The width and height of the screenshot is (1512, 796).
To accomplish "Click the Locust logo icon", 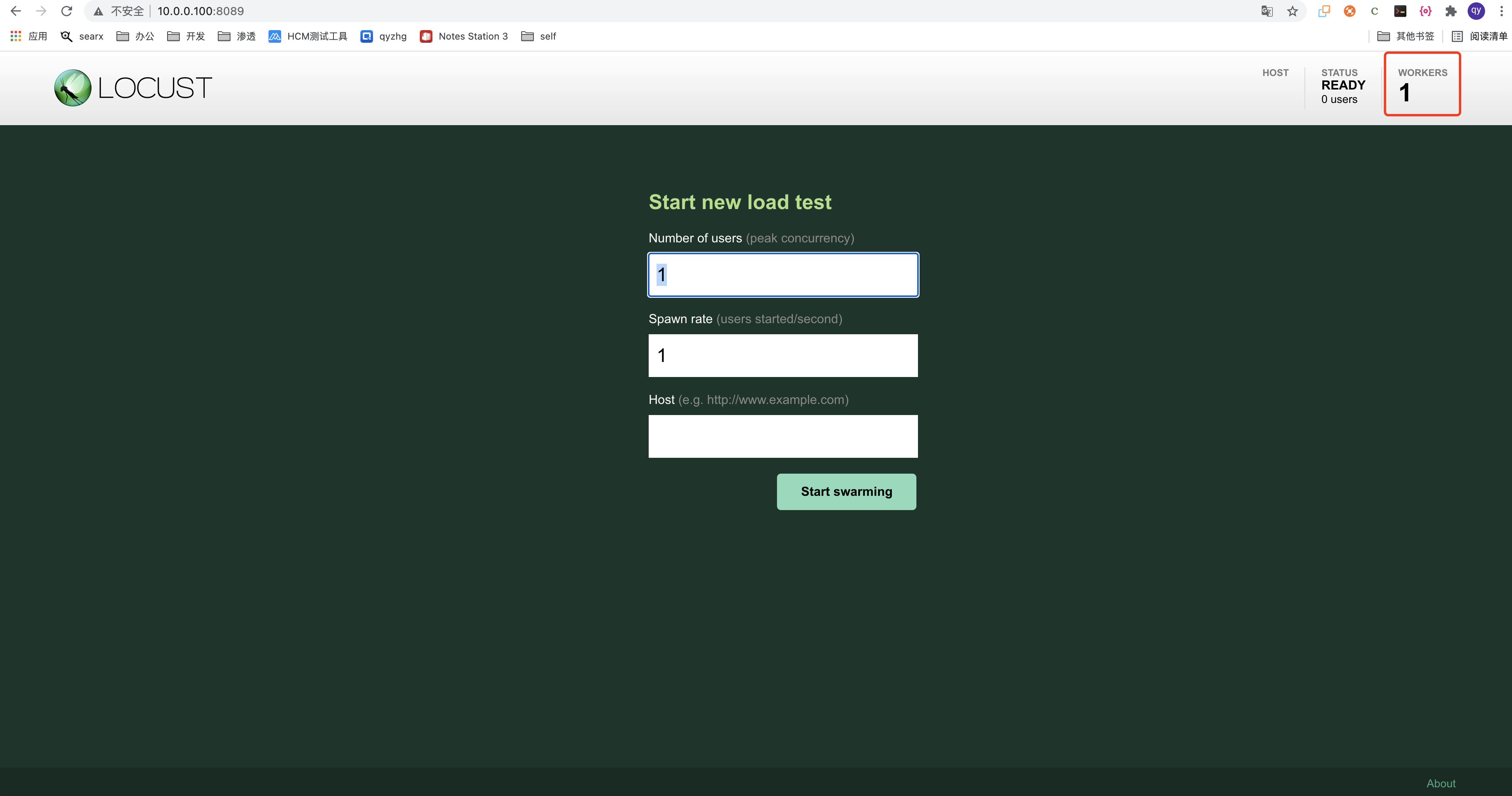I will pyautogui.click(x=74, y=88).
